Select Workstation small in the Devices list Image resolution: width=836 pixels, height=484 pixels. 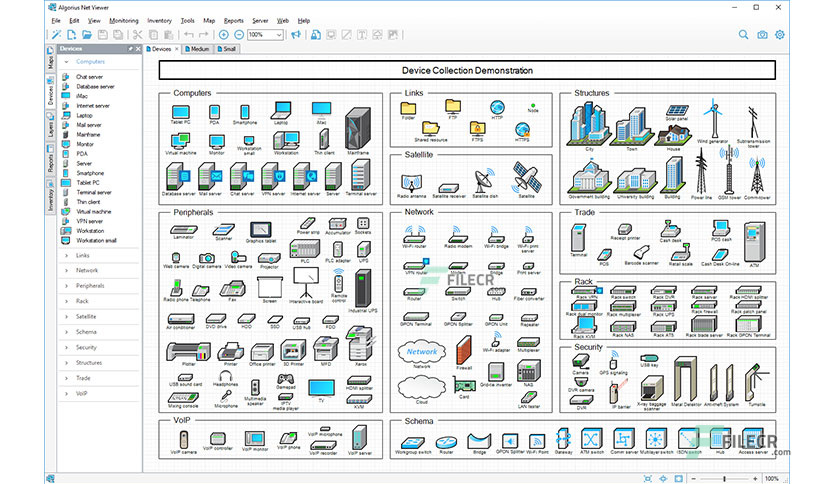[x=96, y=240]
